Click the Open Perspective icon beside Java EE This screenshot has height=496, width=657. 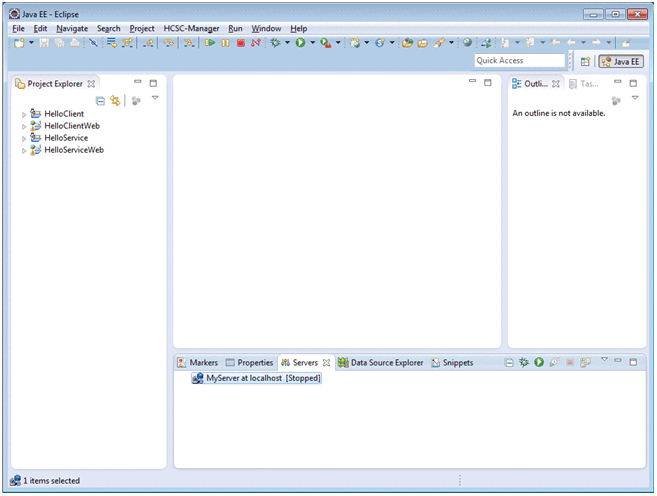(x=585, y=61)
